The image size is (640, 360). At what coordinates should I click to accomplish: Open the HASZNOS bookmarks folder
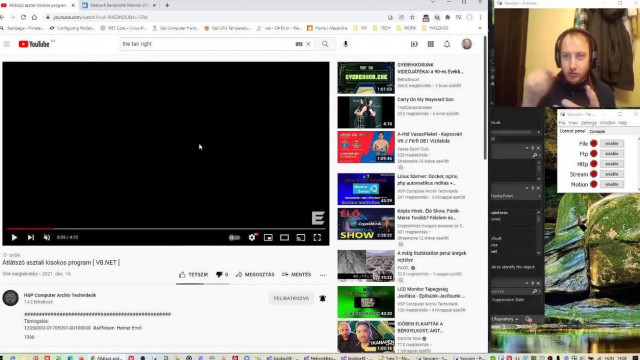tap(435, 28)
